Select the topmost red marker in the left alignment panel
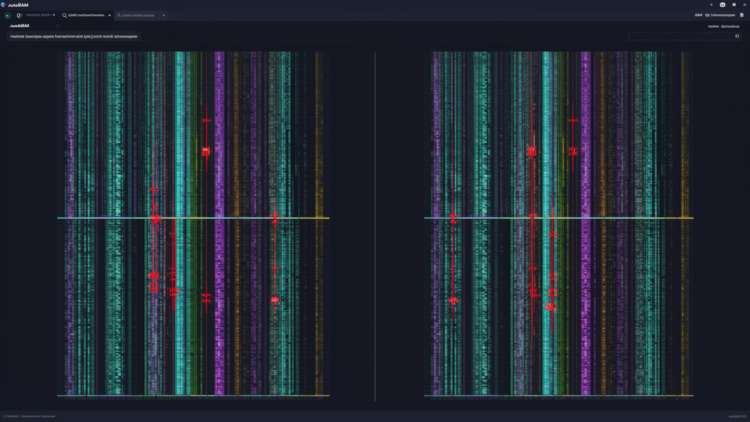Image resolution: width=750 pixels, height=422 pixels. (x=206, y=121)
